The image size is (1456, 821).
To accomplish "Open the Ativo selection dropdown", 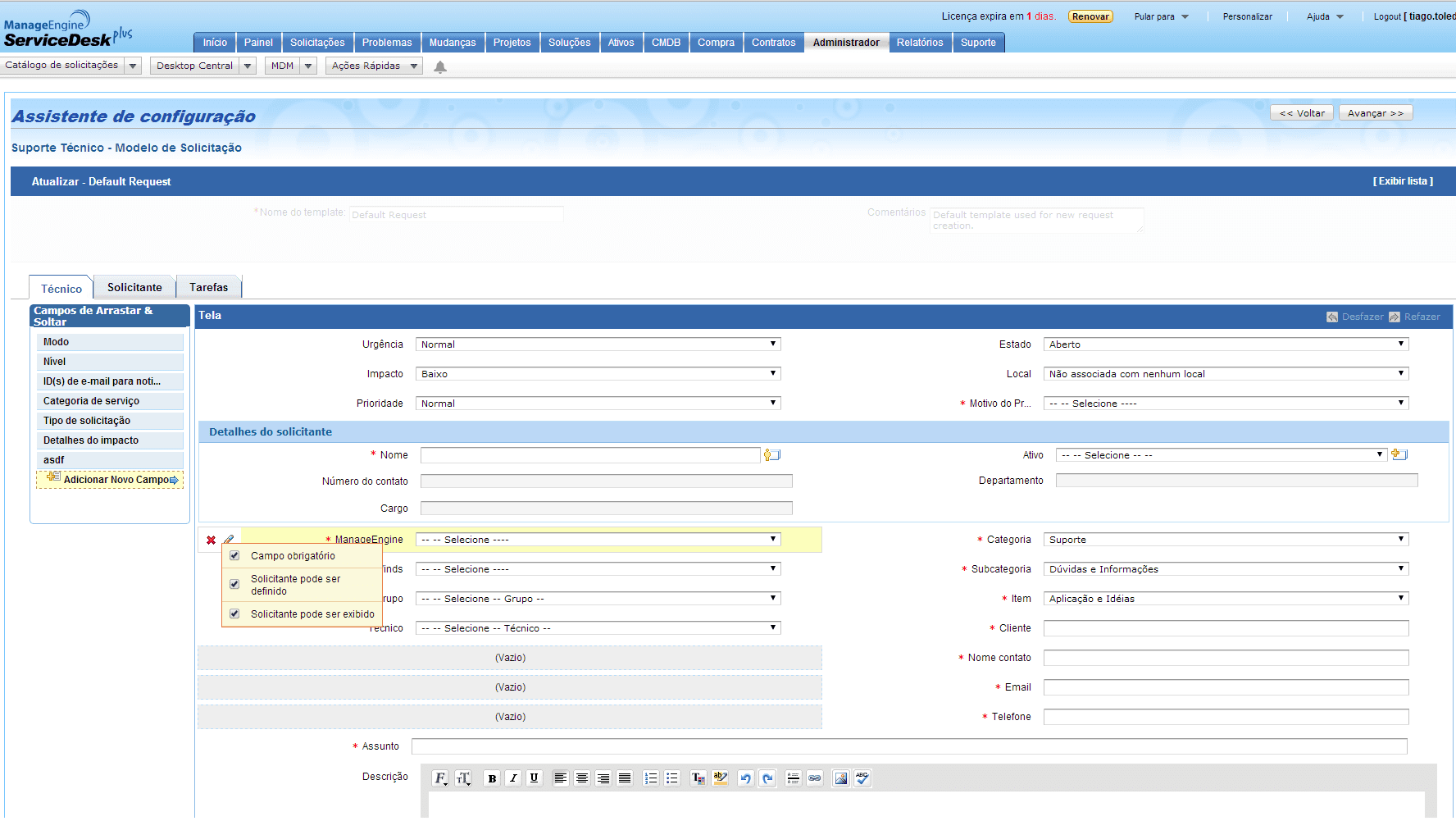I will pyautogui.click(x=1222, y=455).
